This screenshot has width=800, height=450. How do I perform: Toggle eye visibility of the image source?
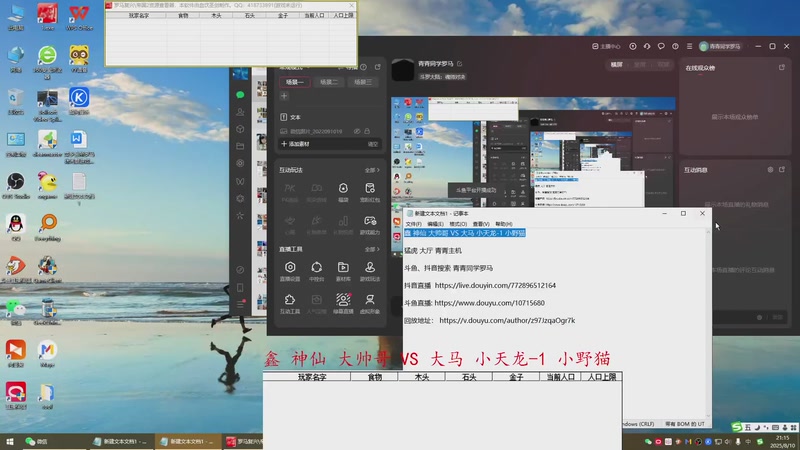(x=357, y=131)
